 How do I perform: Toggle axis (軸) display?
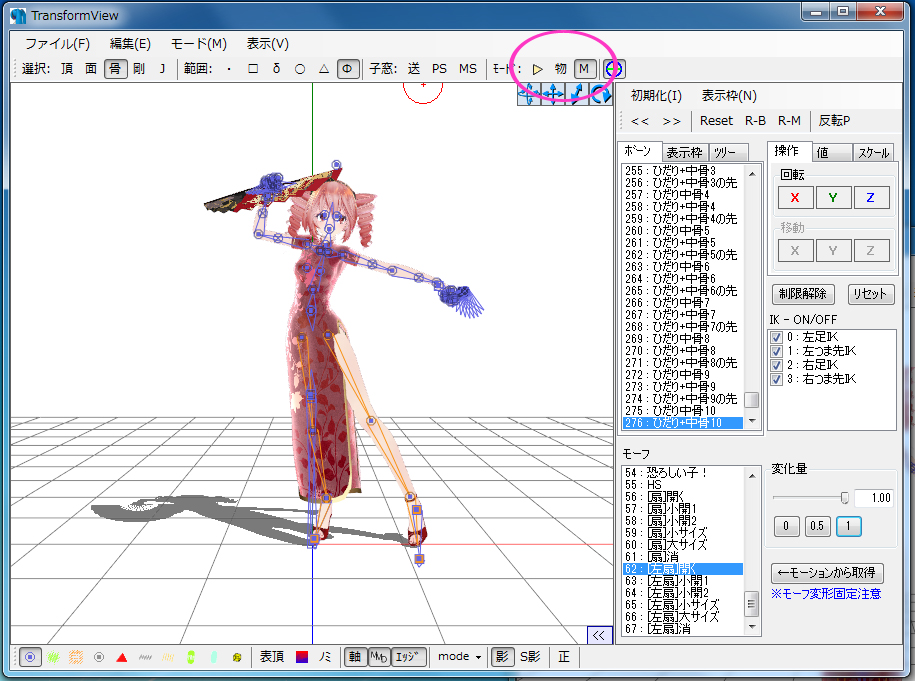coord(355,657)
